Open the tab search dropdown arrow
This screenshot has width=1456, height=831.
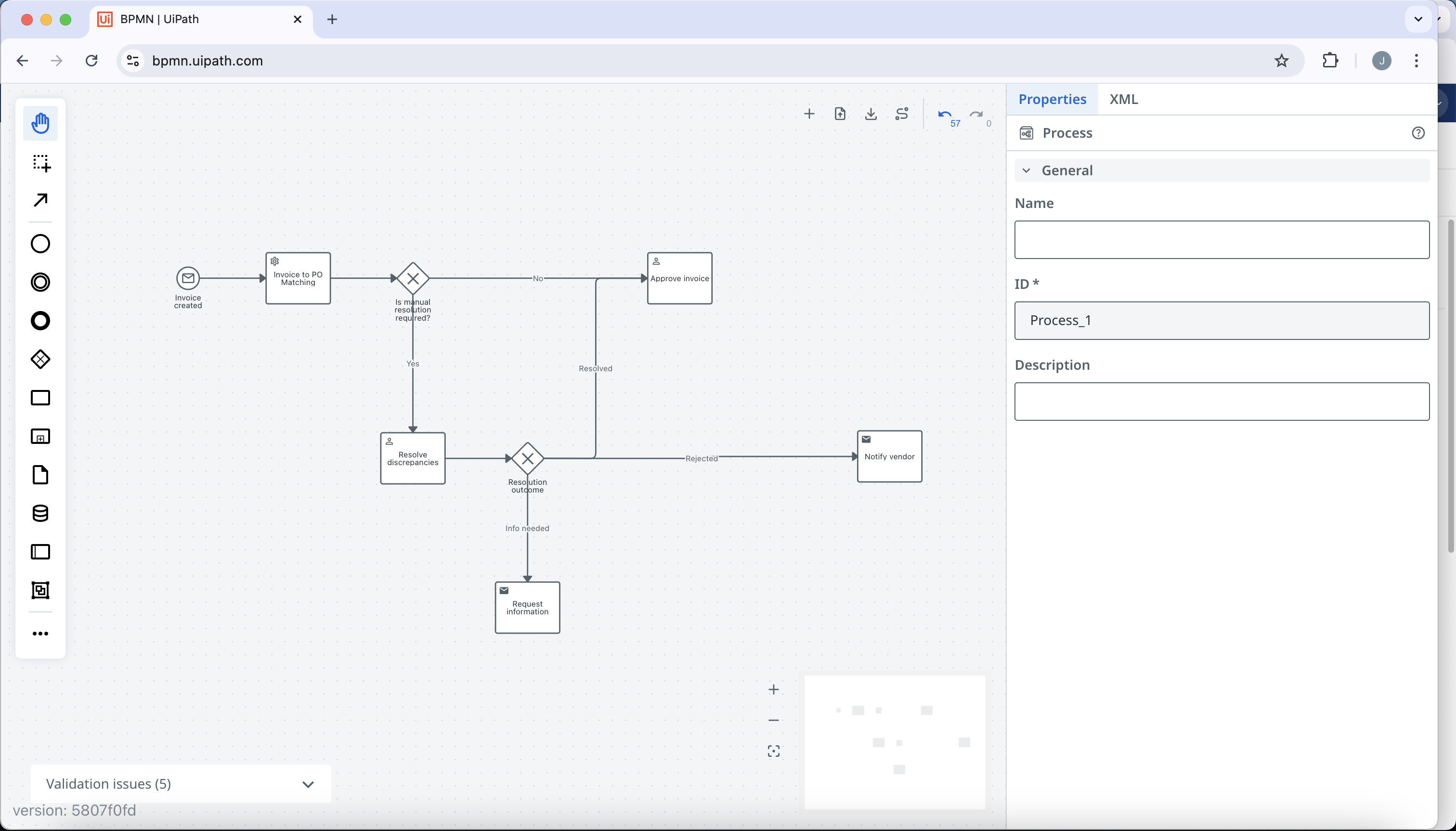click(x=1418, y=19)
